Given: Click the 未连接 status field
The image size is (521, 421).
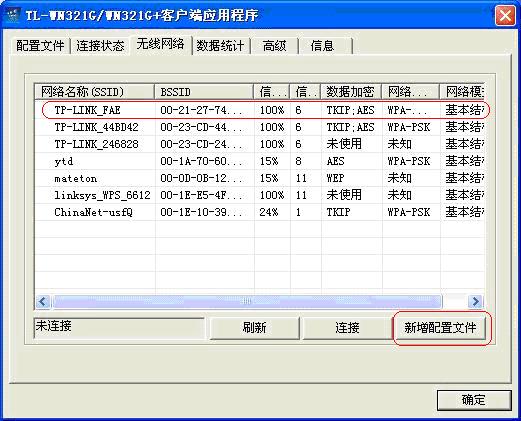Looking at the screenshot, I should click(x=119, y=328).
